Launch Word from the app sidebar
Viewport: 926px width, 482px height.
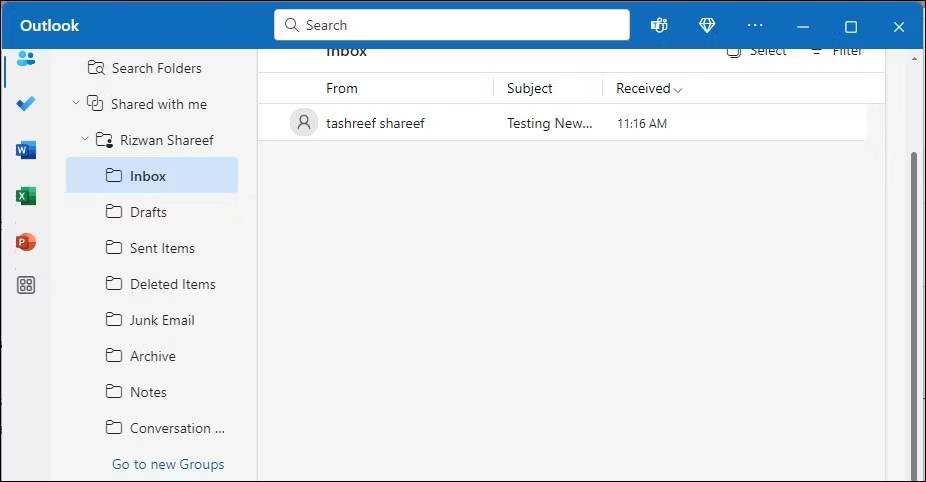(25, 150)
